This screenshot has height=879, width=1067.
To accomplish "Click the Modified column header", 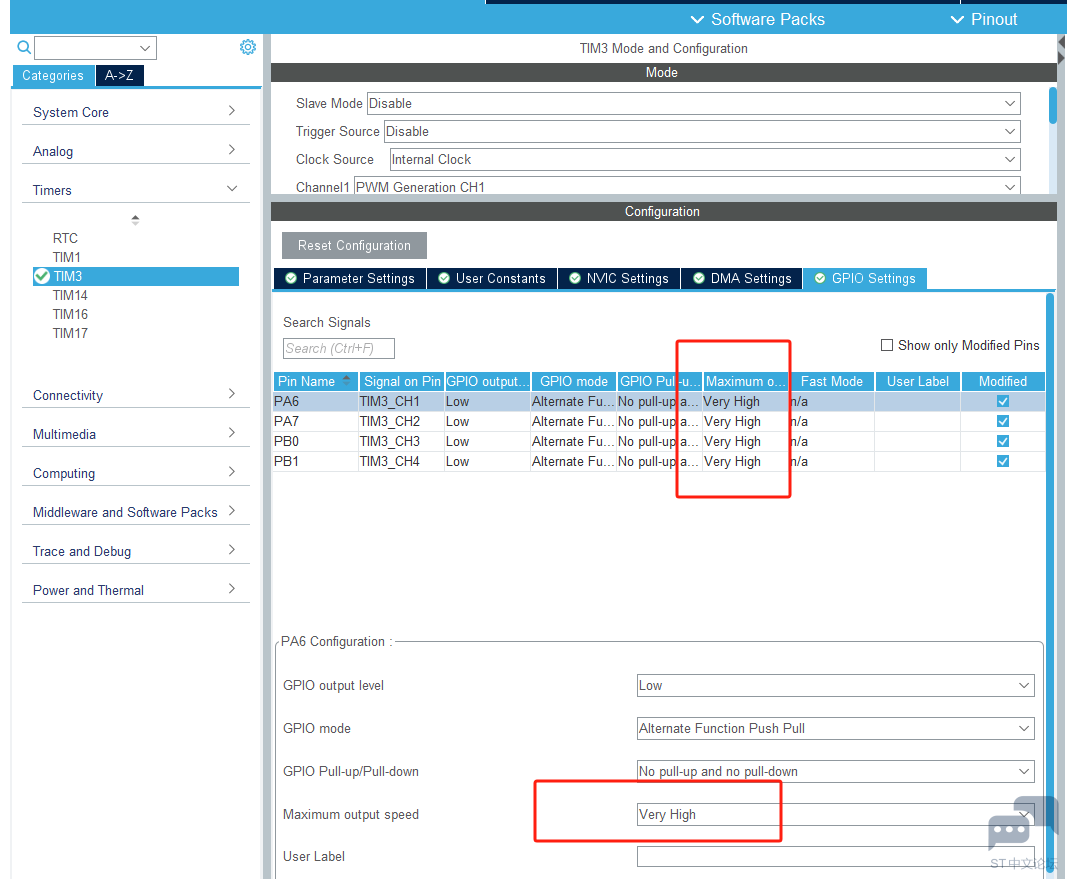I will pyautogui.click(x=1003, y=381).
